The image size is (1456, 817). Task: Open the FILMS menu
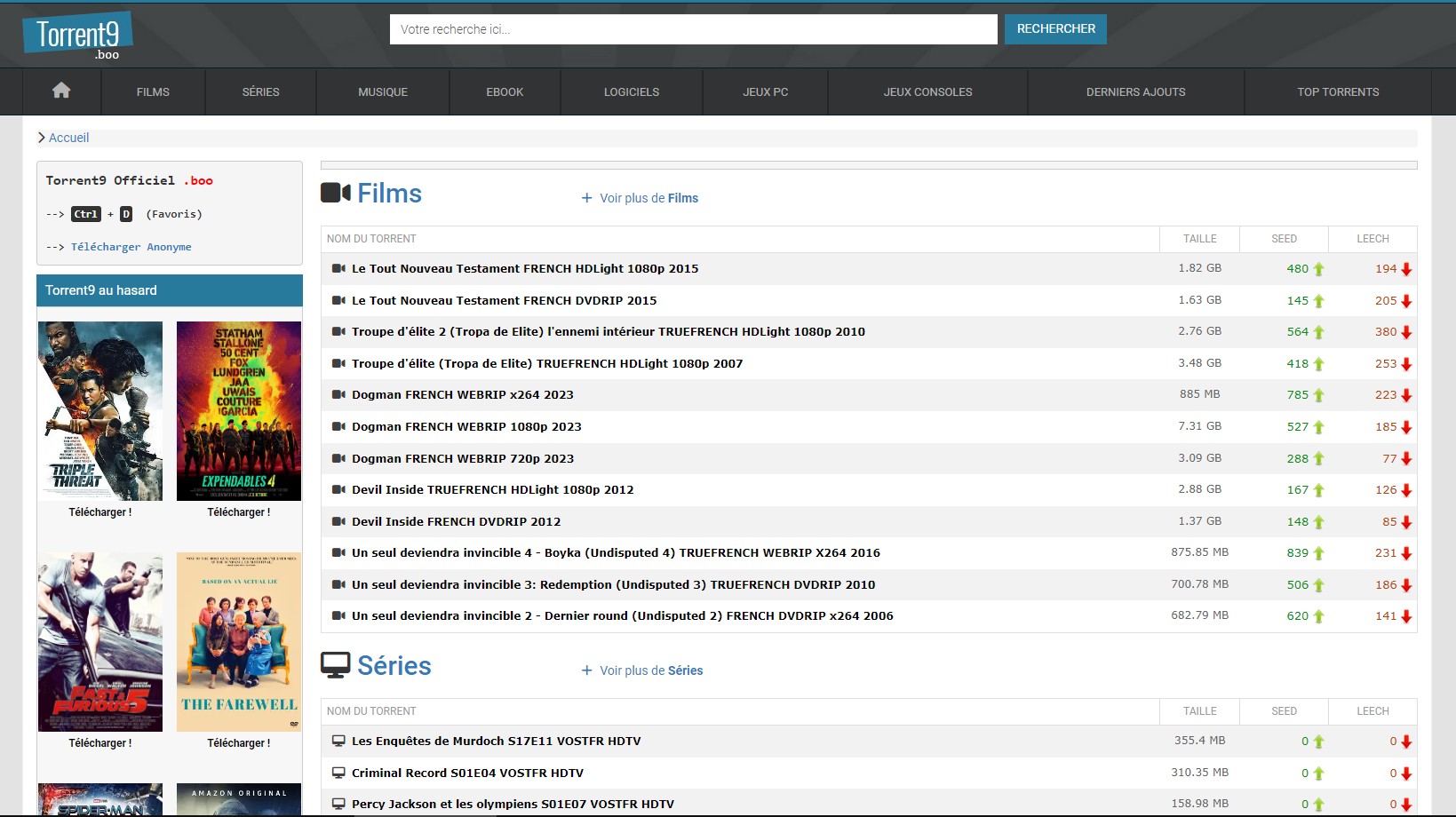click(153, 91)
